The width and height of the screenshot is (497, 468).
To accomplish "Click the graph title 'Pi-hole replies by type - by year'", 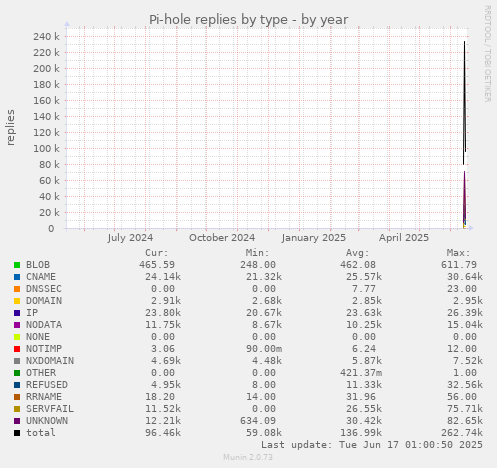I will 248,20.
